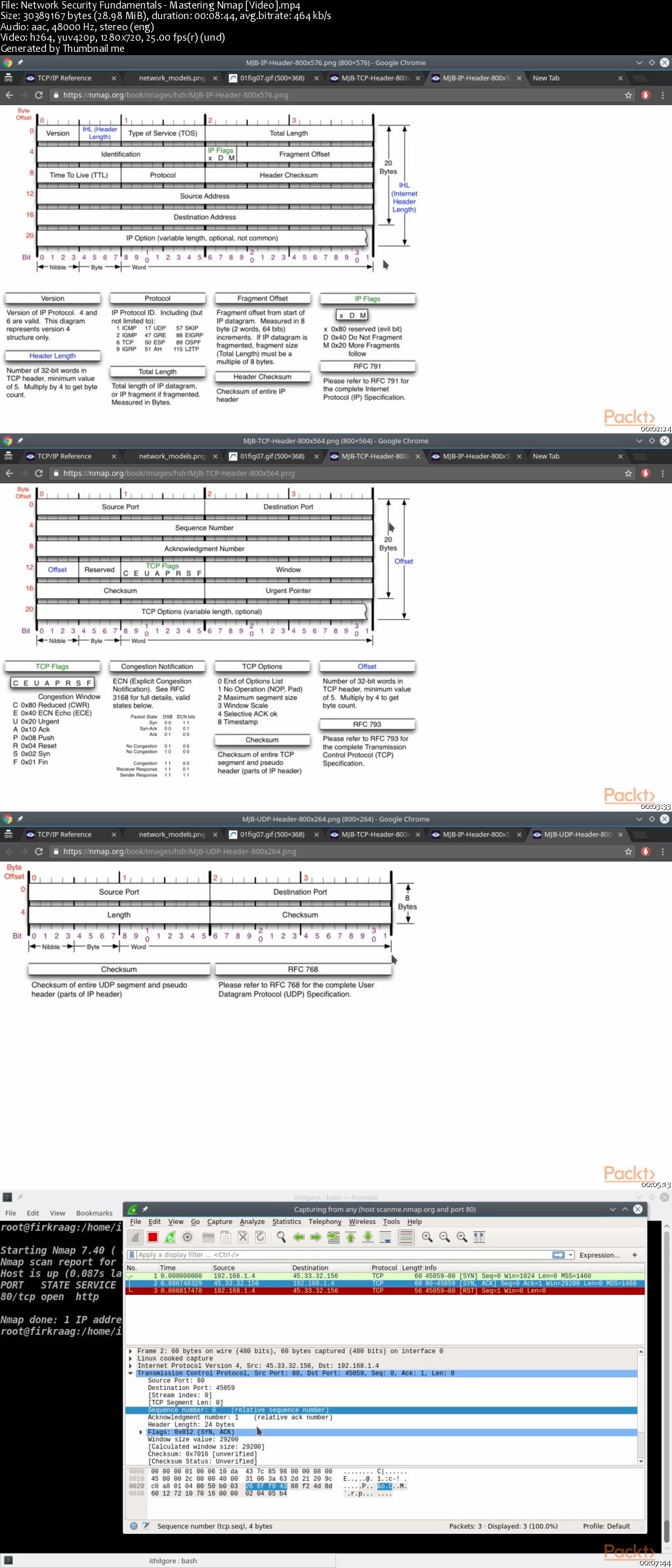Collapse the Transmission Control Protocol node
The height and width of the screenshot is (1568, 672).
(x=131, y=1373)
